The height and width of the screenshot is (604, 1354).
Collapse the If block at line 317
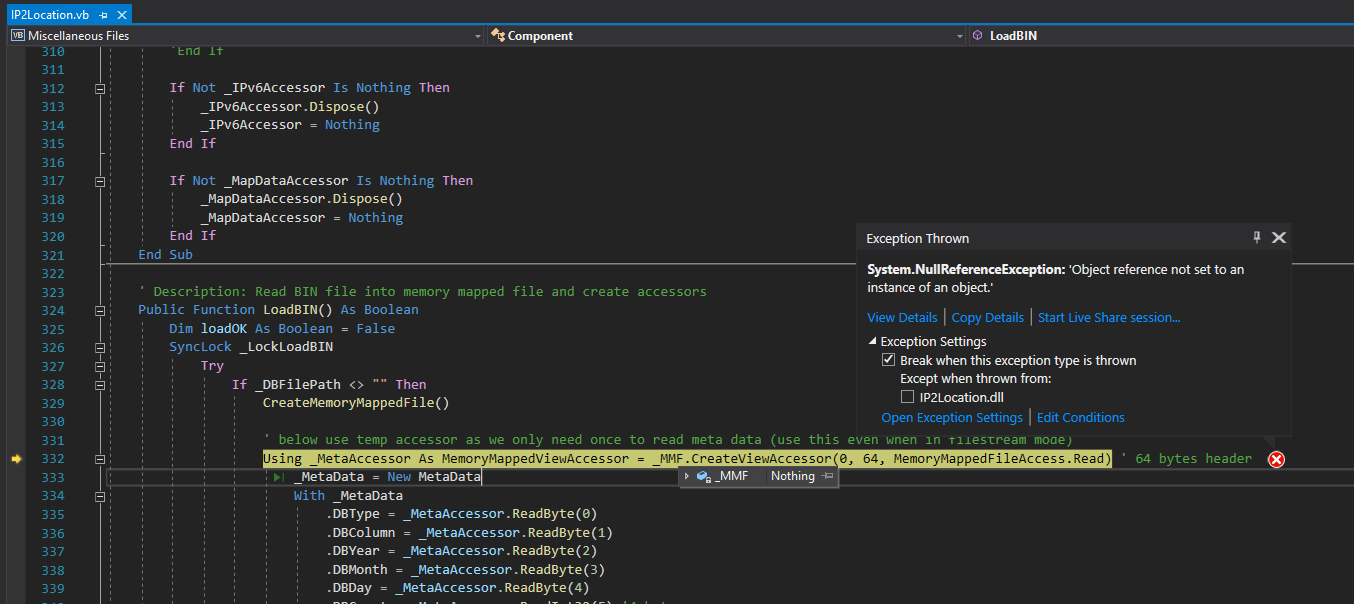tap(99, 181)
